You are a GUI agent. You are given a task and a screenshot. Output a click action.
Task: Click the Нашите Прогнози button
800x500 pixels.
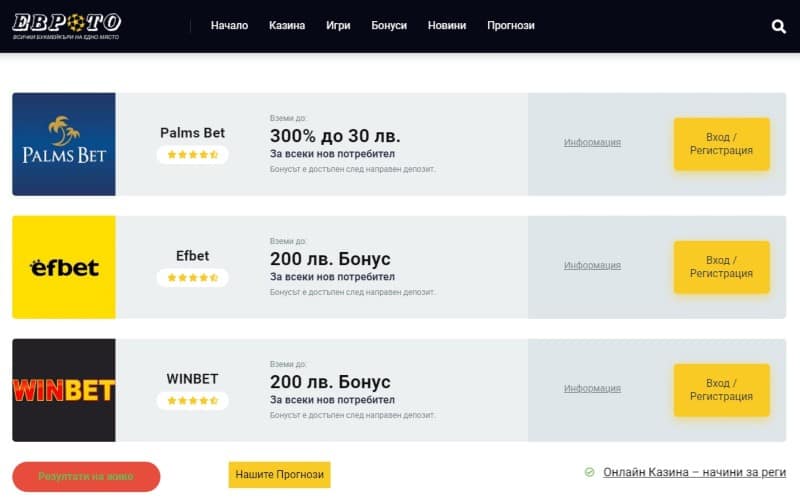point(279,475)
